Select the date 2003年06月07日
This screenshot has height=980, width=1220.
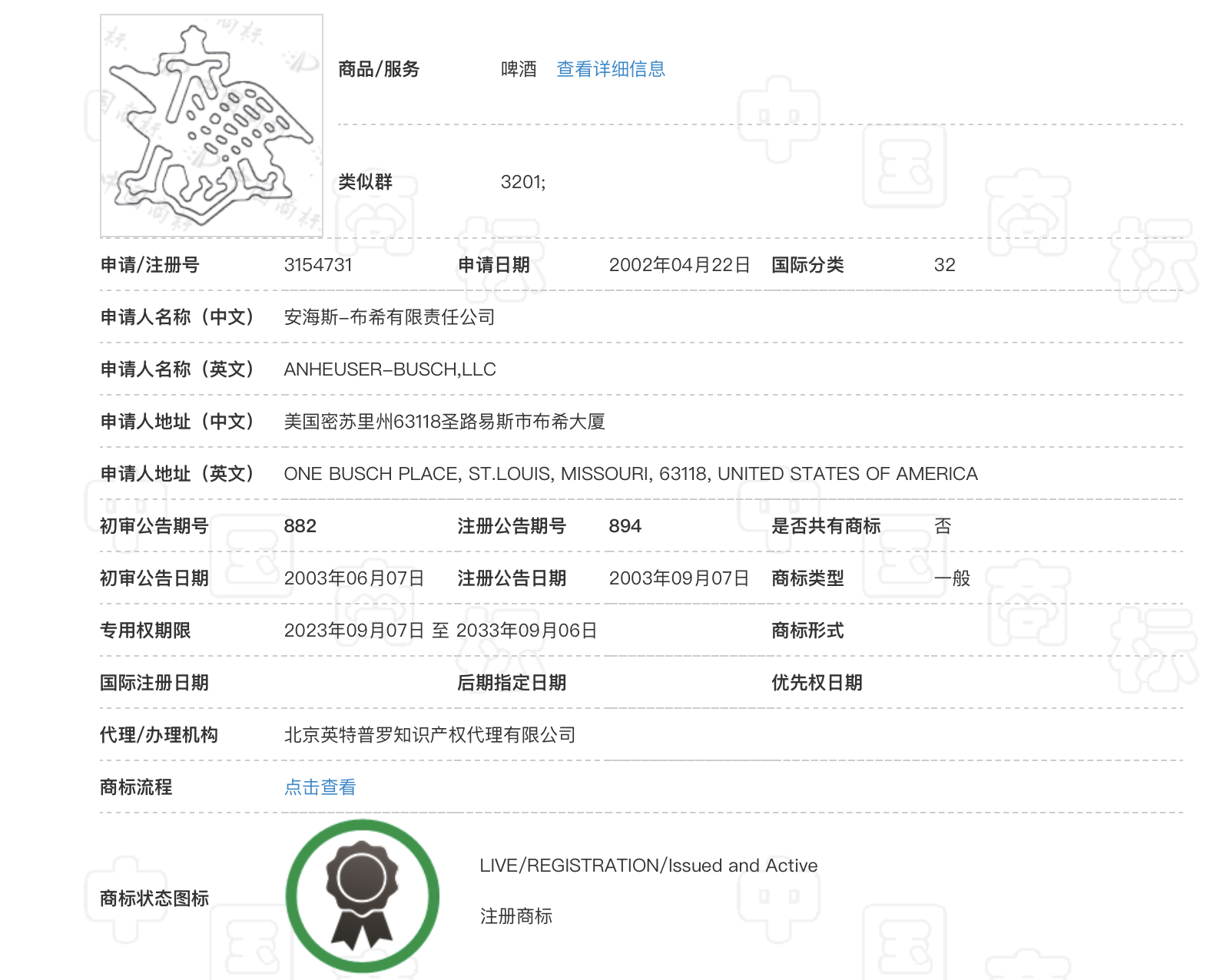coord(354,578)
